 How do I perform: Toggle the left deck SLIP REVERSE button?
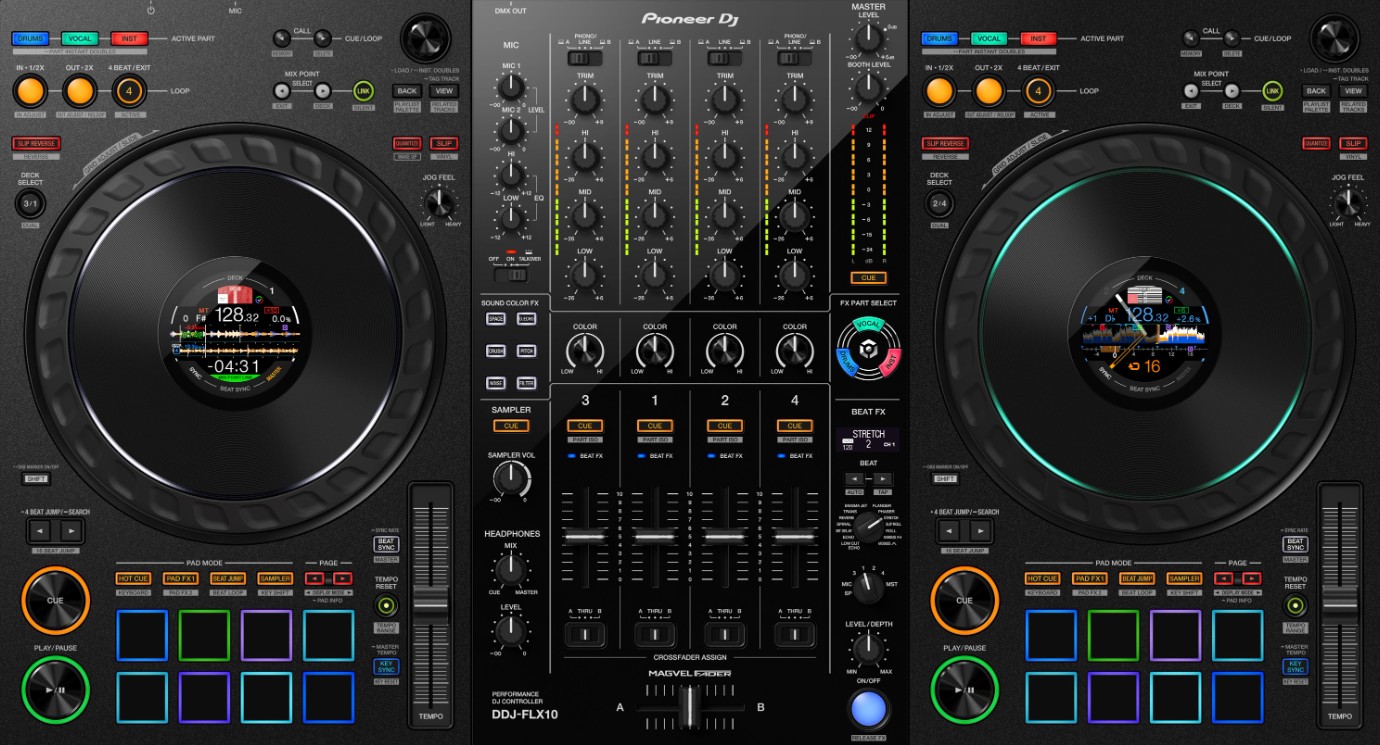point(36,143)
